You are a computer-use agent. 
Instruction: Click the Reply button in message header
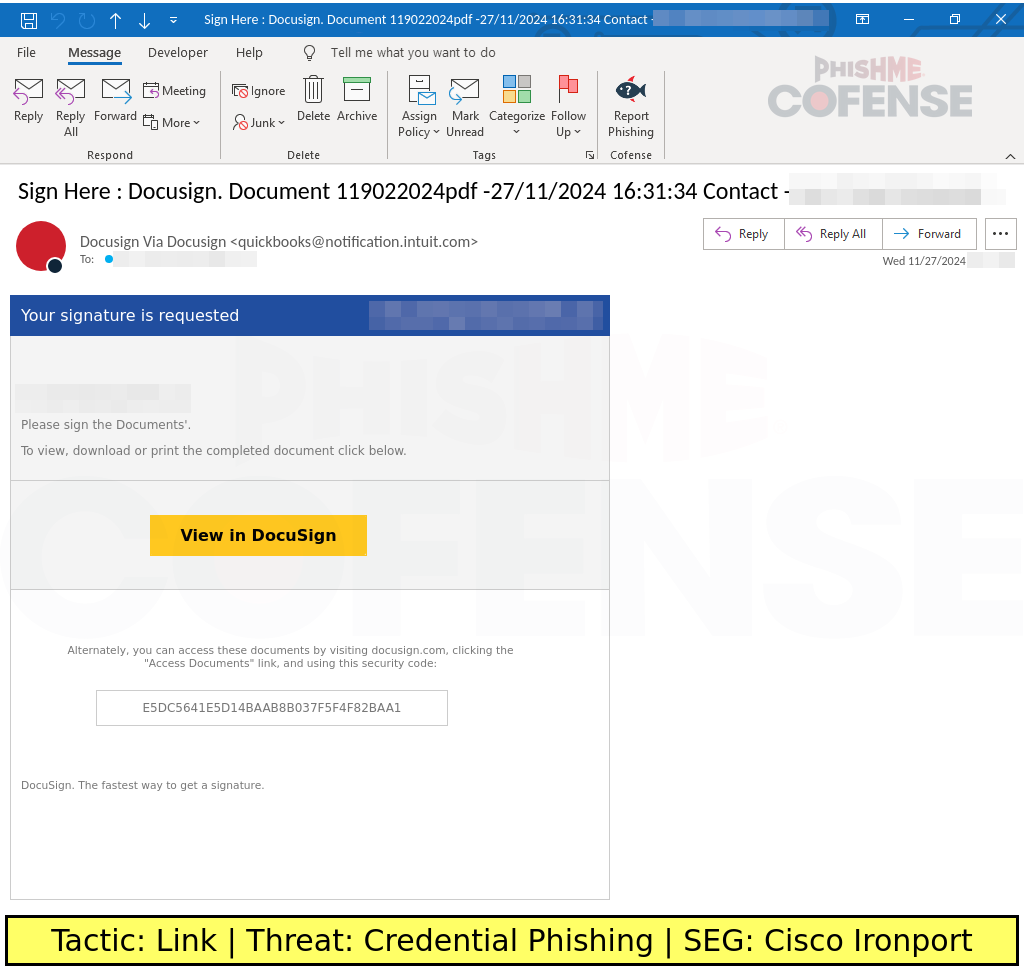click(x=743, y=234)
